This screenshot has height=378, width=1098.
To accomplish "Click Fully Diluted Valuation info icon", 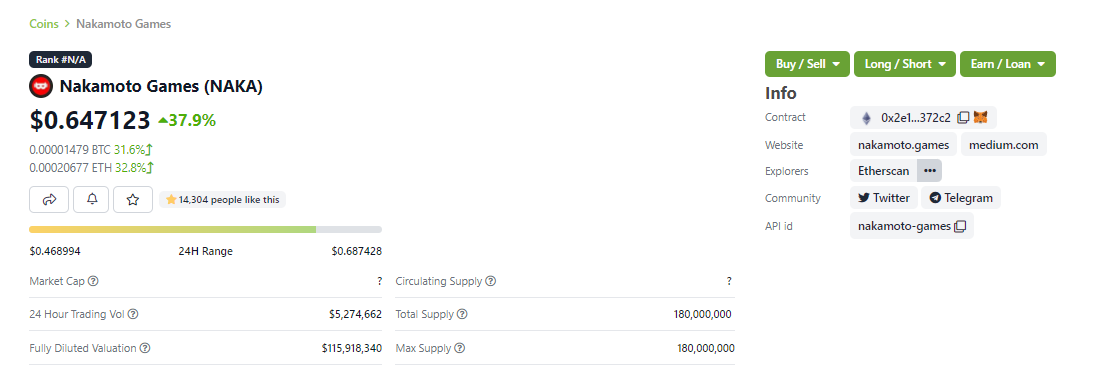I will 145,348.
